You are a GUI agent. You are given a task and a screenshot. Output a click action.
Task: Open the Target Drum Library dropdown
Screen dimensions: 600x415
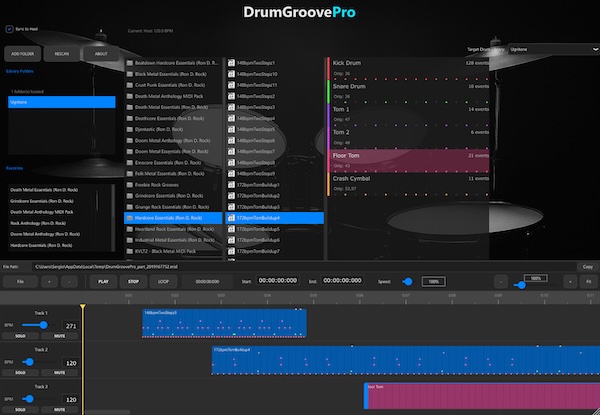pyautogui.click(x=553, y=49)
